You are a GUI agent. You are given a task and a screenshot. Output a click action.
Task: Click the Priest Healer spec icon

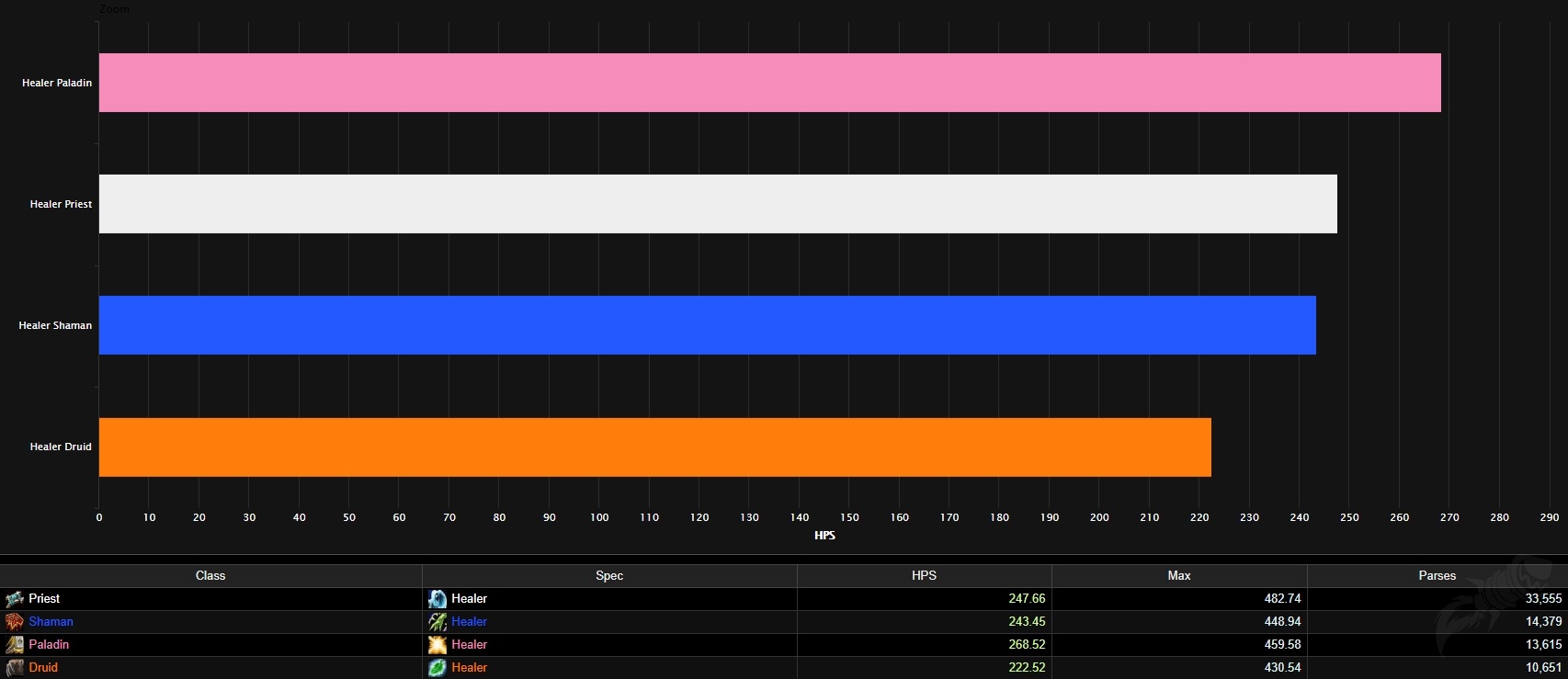point(437,599)
